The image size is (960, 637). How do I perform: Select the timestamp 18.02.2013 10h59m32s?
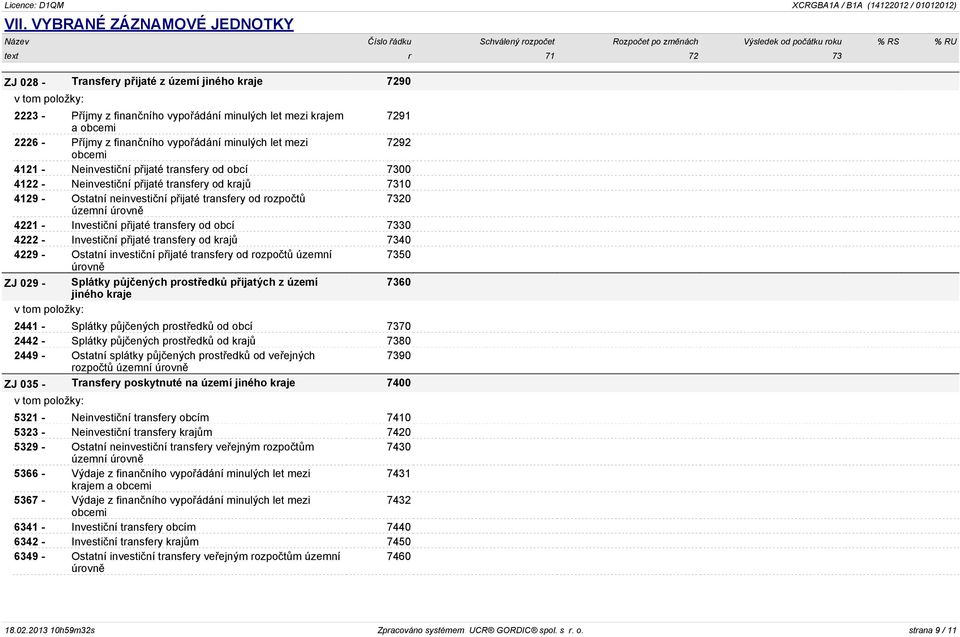click(50, 630)
